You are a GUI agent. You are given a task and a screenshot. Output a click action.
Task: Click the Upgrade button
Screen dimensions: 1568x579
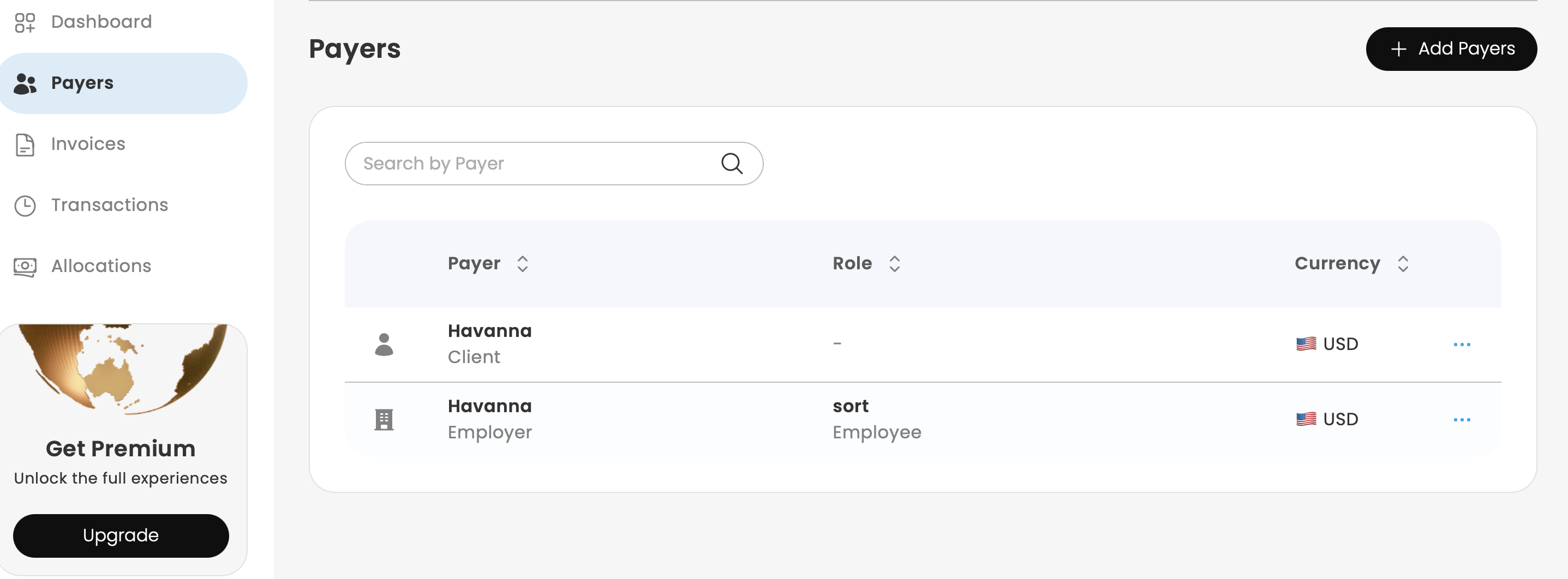[121, 535]
